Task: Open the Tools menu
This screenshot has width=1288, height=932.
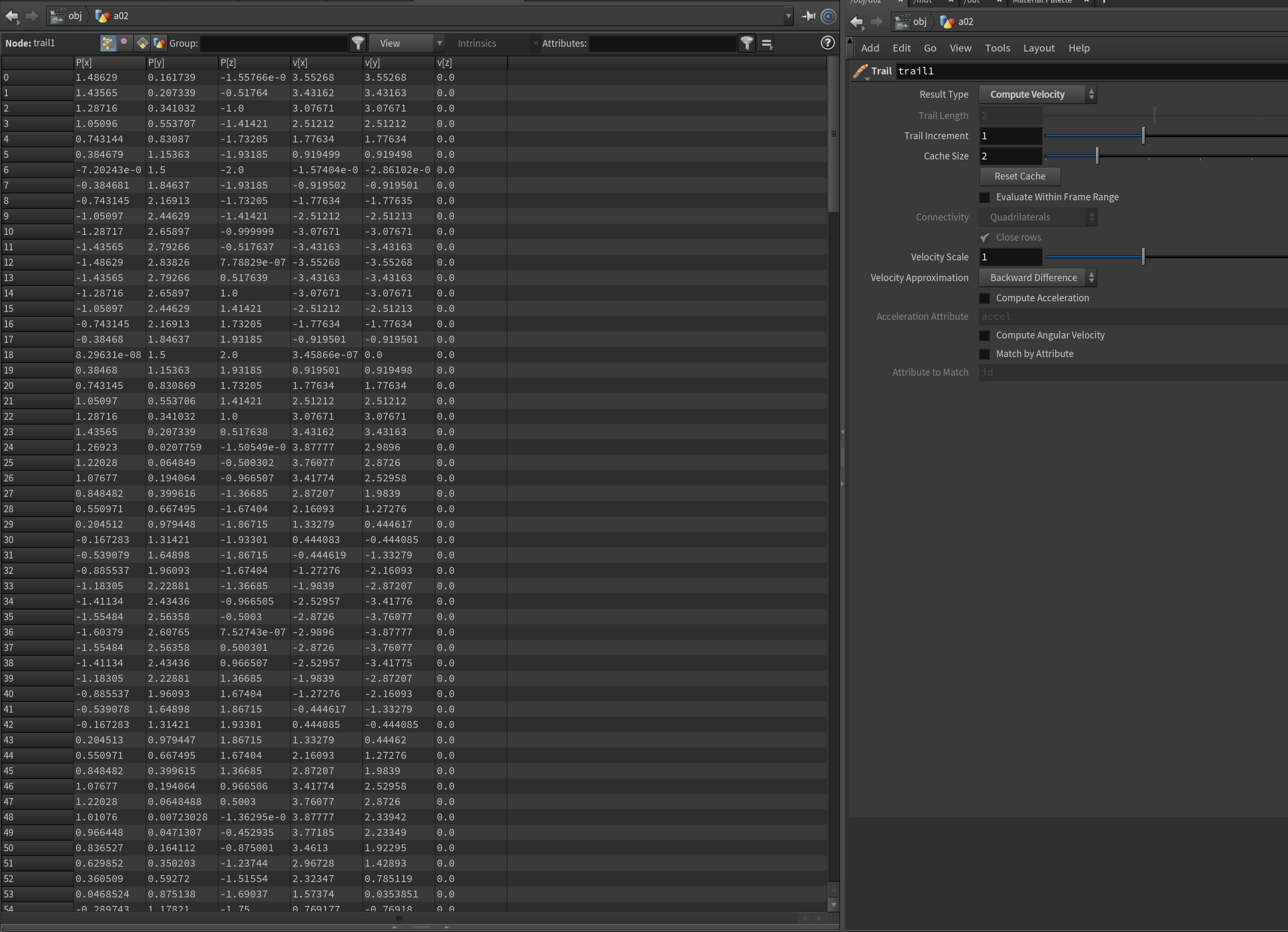Action: [x=997, y=48]
